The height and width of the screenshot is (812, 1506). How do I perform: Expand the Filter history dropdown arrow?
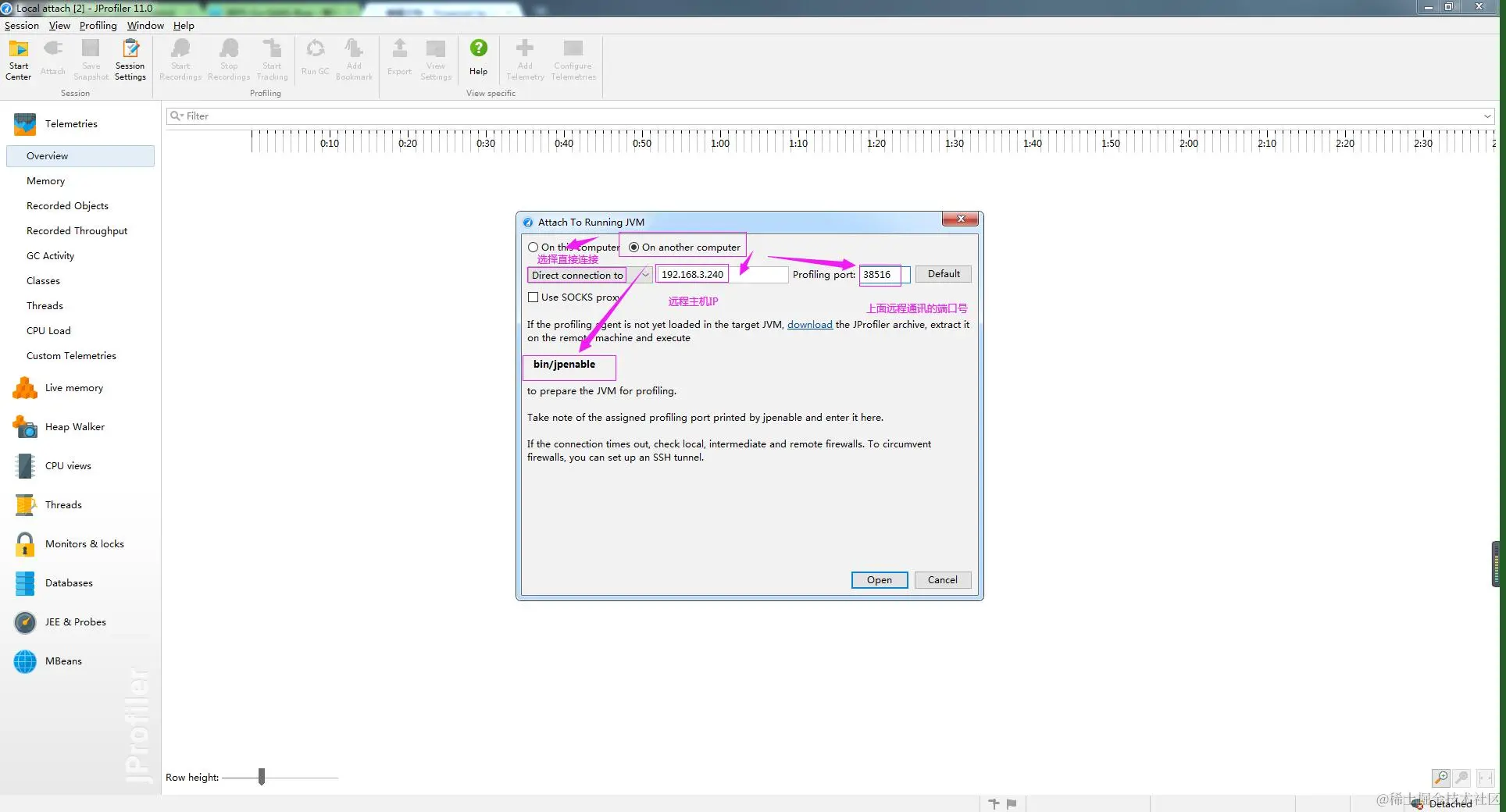pos(1487,116)
